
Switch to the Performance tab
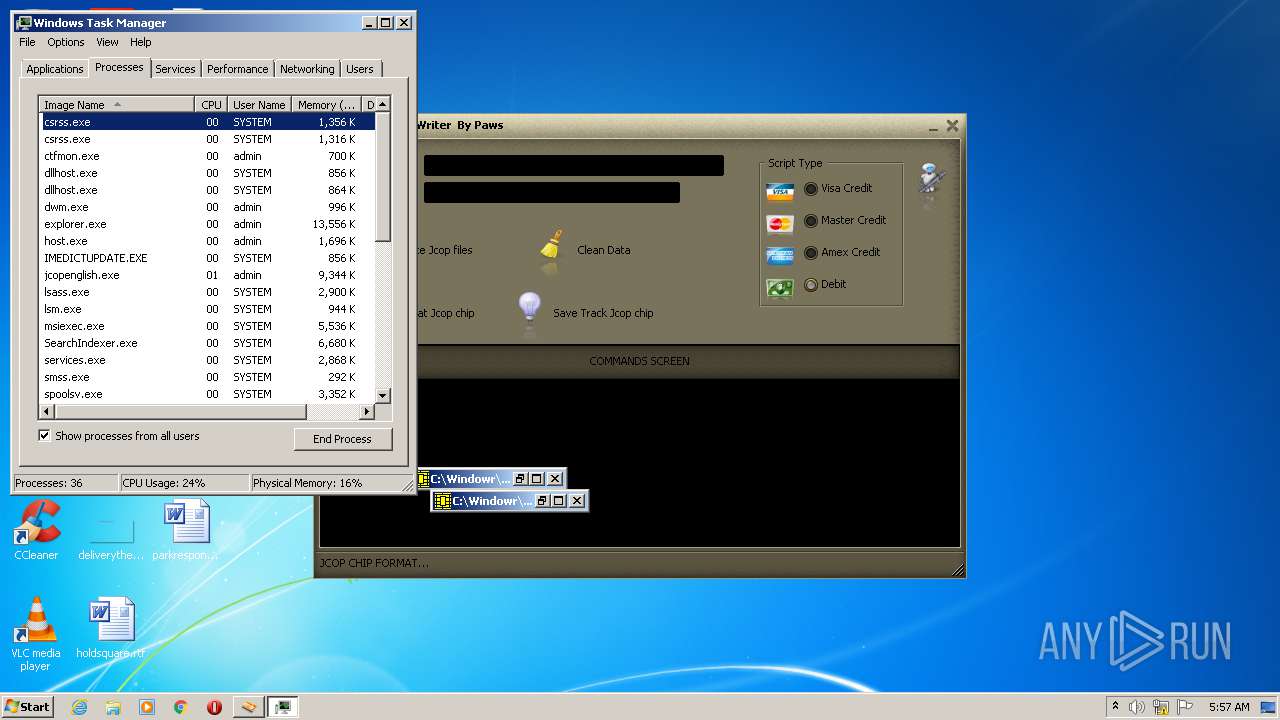click(x=237, y=69)
